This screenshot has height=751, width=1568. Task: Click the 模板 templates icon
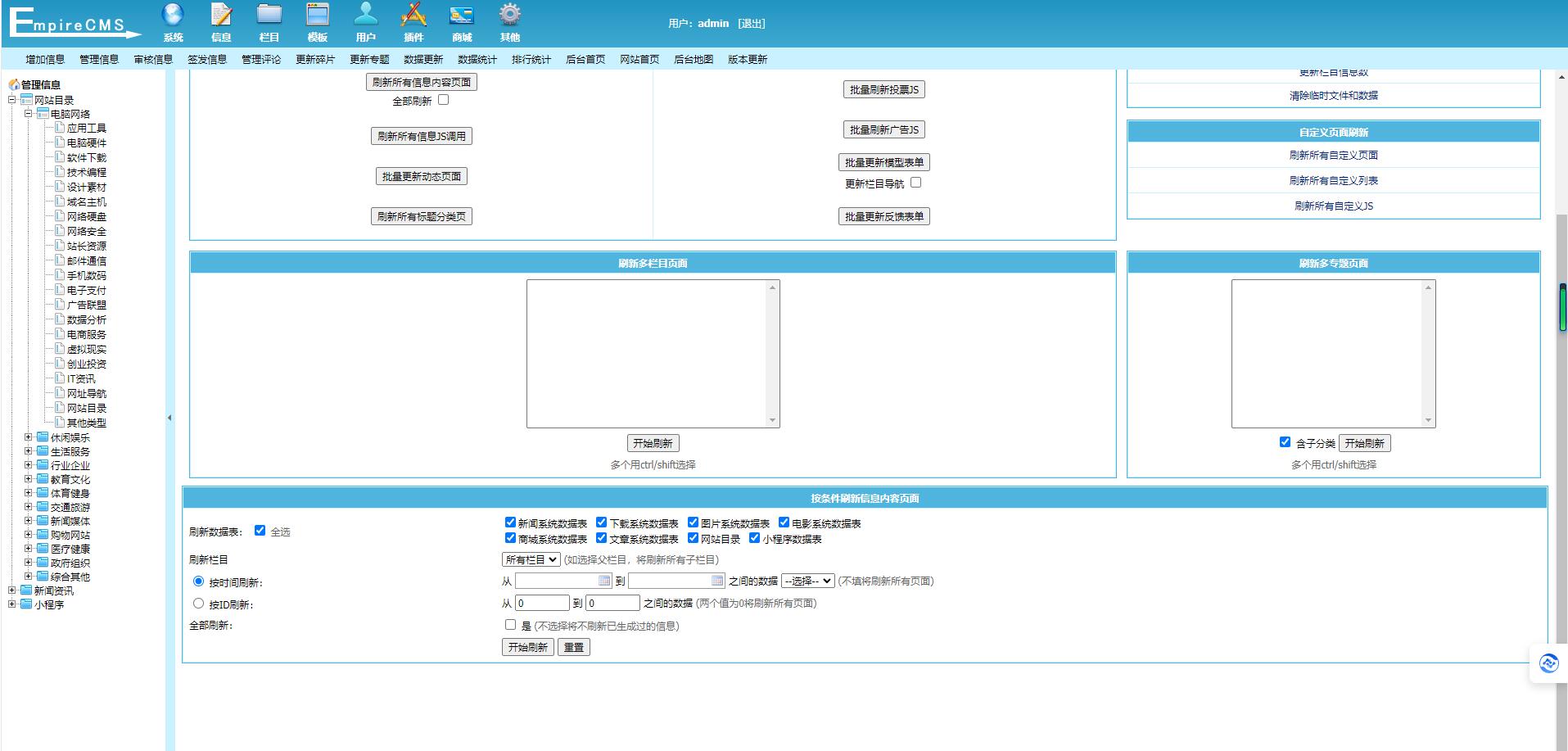(x=318, y=20)
